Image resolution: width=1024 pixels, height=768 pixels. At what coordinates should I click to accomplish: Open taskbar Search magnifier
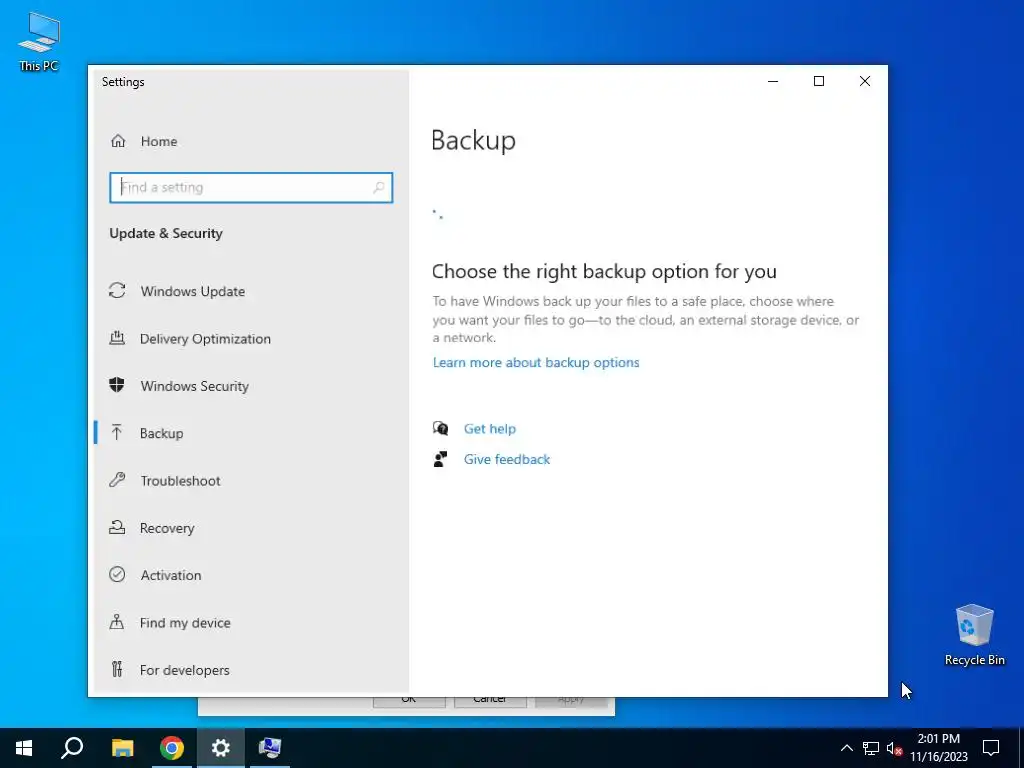[x=72, y=748]
